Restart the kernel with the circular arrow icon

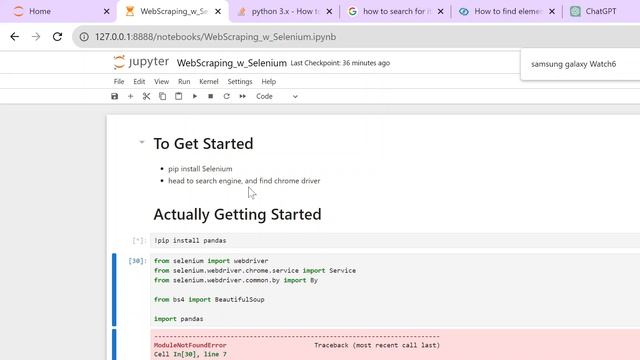(227, 96)
